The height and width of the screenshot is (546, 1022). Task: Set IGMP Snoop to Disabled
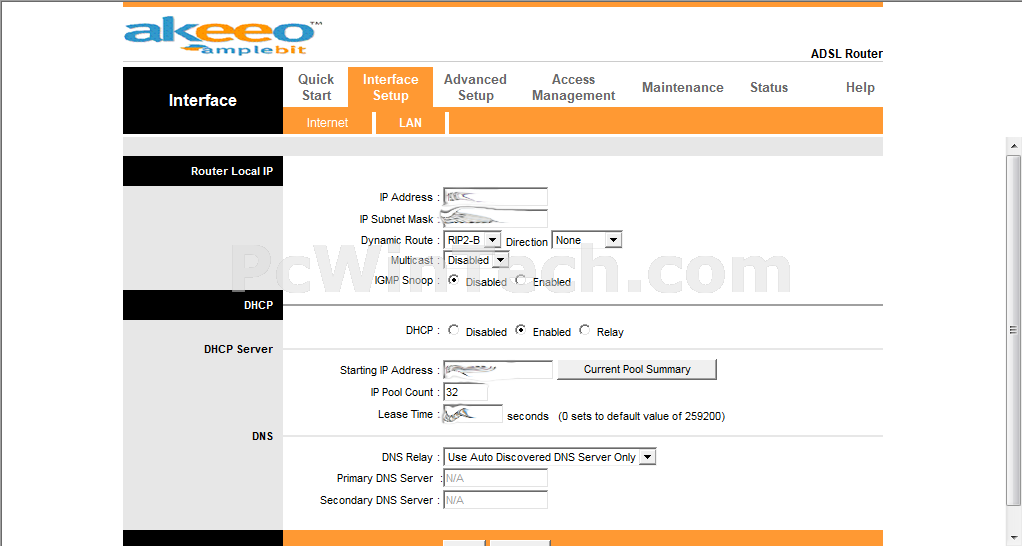coord(454,280)
